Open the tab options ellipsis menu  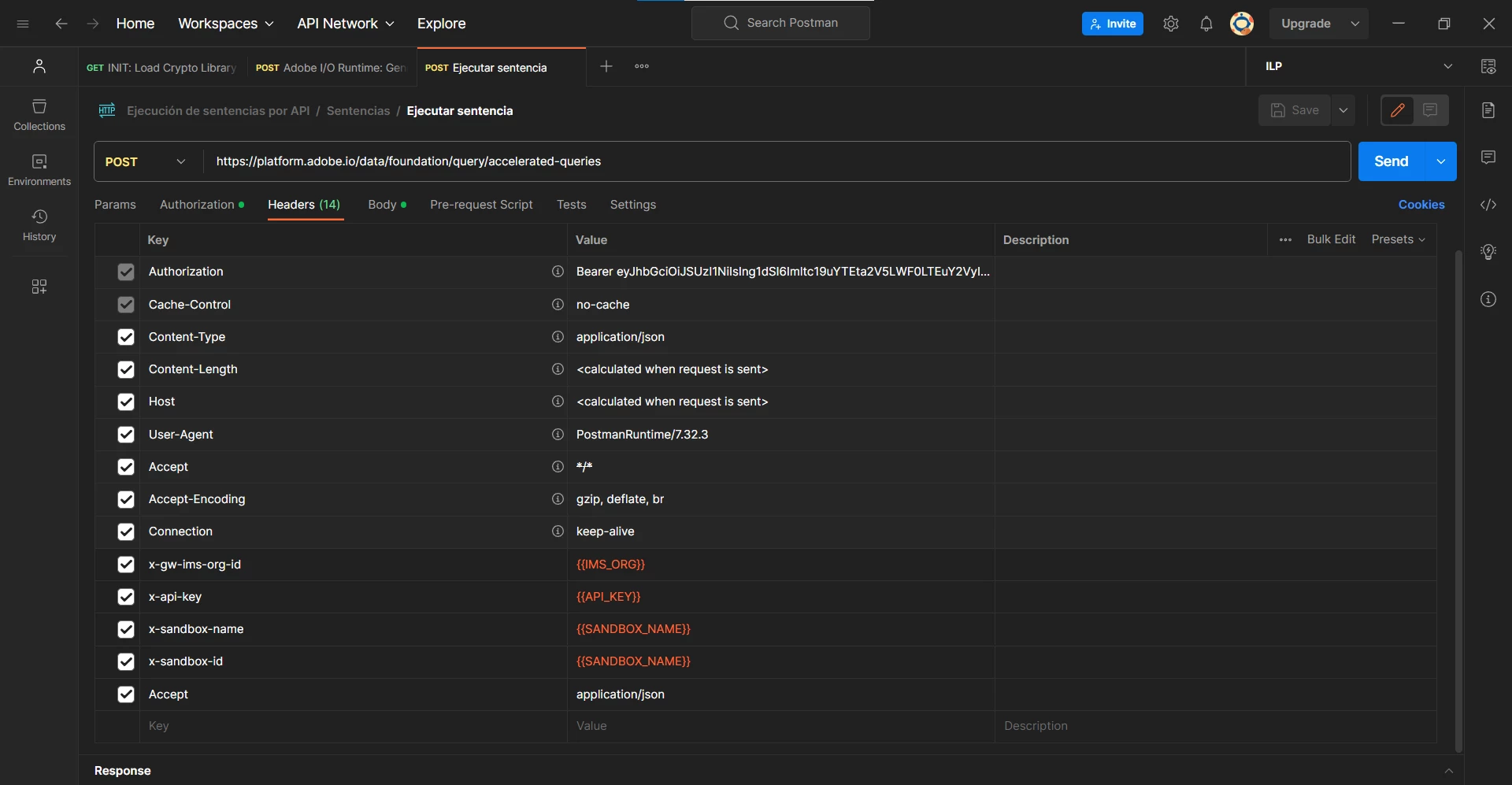[642, 66]
